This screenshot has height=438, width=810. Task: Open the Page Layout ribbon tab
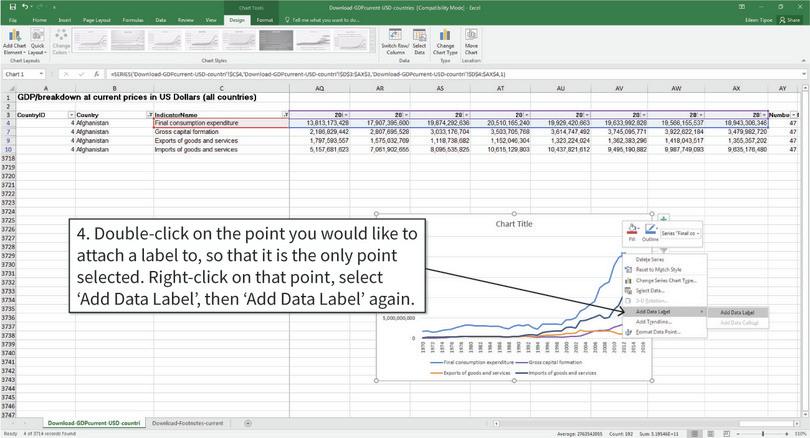pyautogui.click(x=97, y=20)
